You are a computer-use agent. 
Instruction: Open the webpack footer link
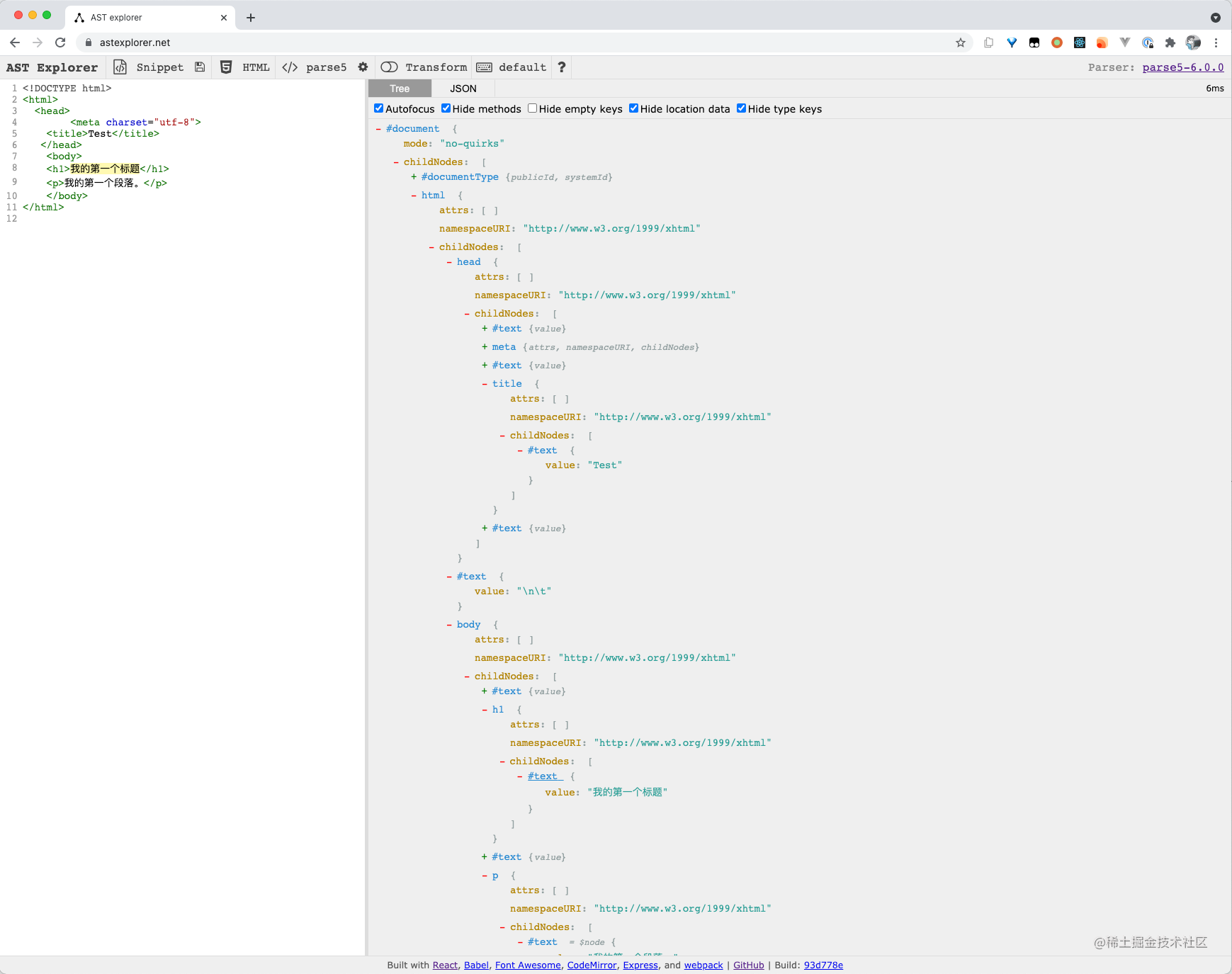(x=703, y=965)
